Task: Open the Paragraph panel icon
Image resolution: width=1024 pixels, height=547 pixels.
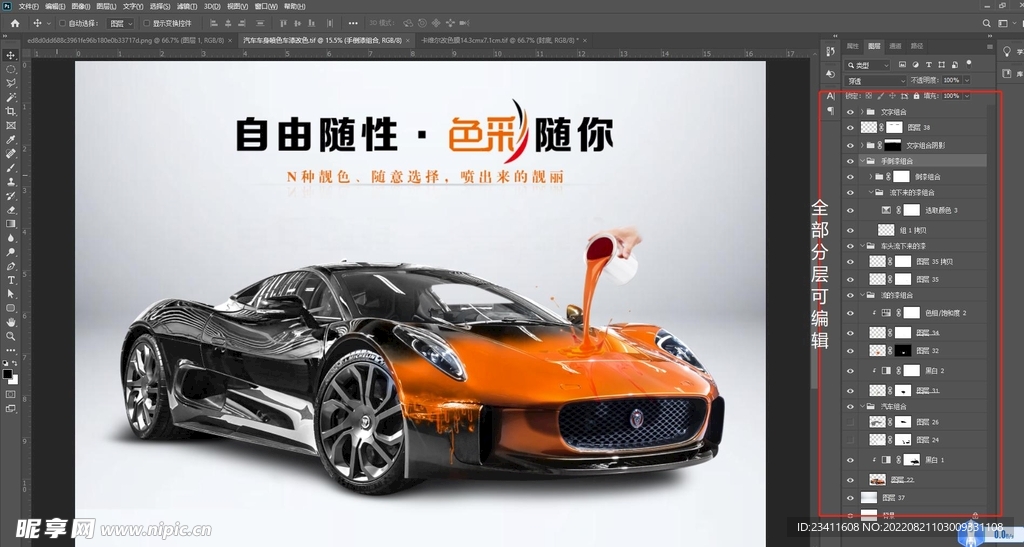Action: [x=831, y=111]
